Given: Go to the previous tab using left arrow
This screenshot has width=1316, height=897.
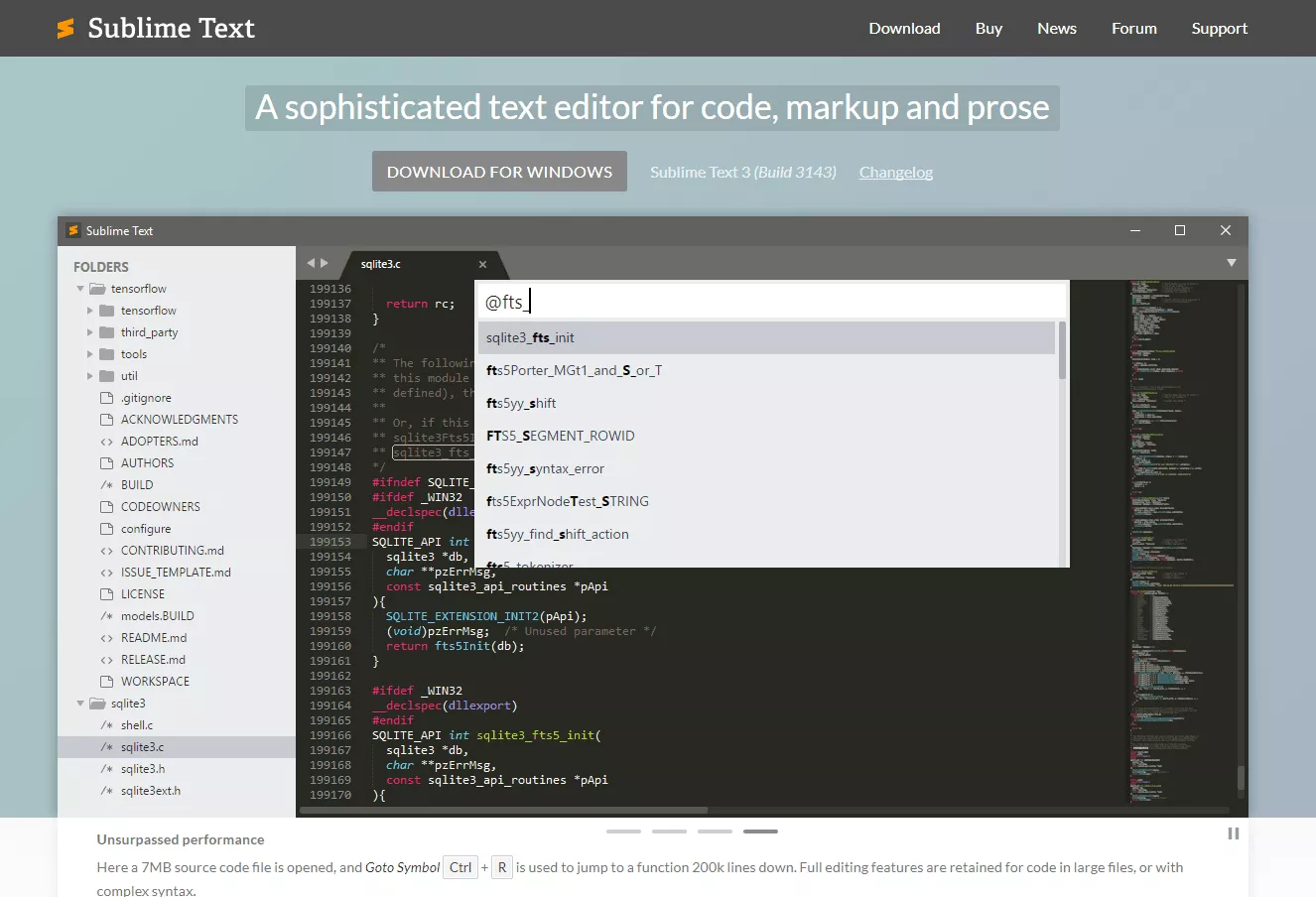Looking at the screenshot, I should (x=311, y=263).
